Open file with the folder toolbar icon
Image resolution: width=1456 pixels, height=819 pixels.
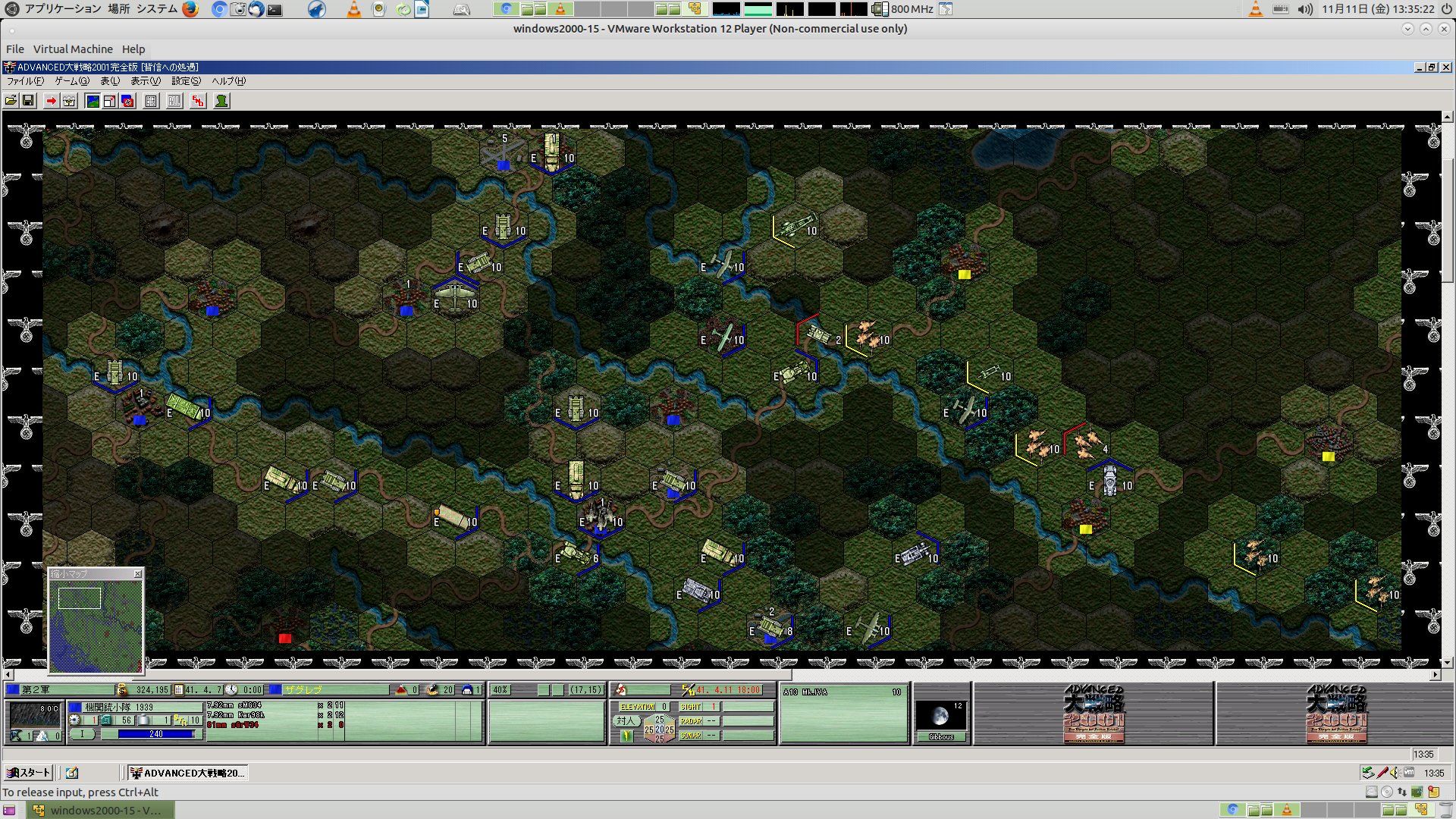[x=11, y=101]
